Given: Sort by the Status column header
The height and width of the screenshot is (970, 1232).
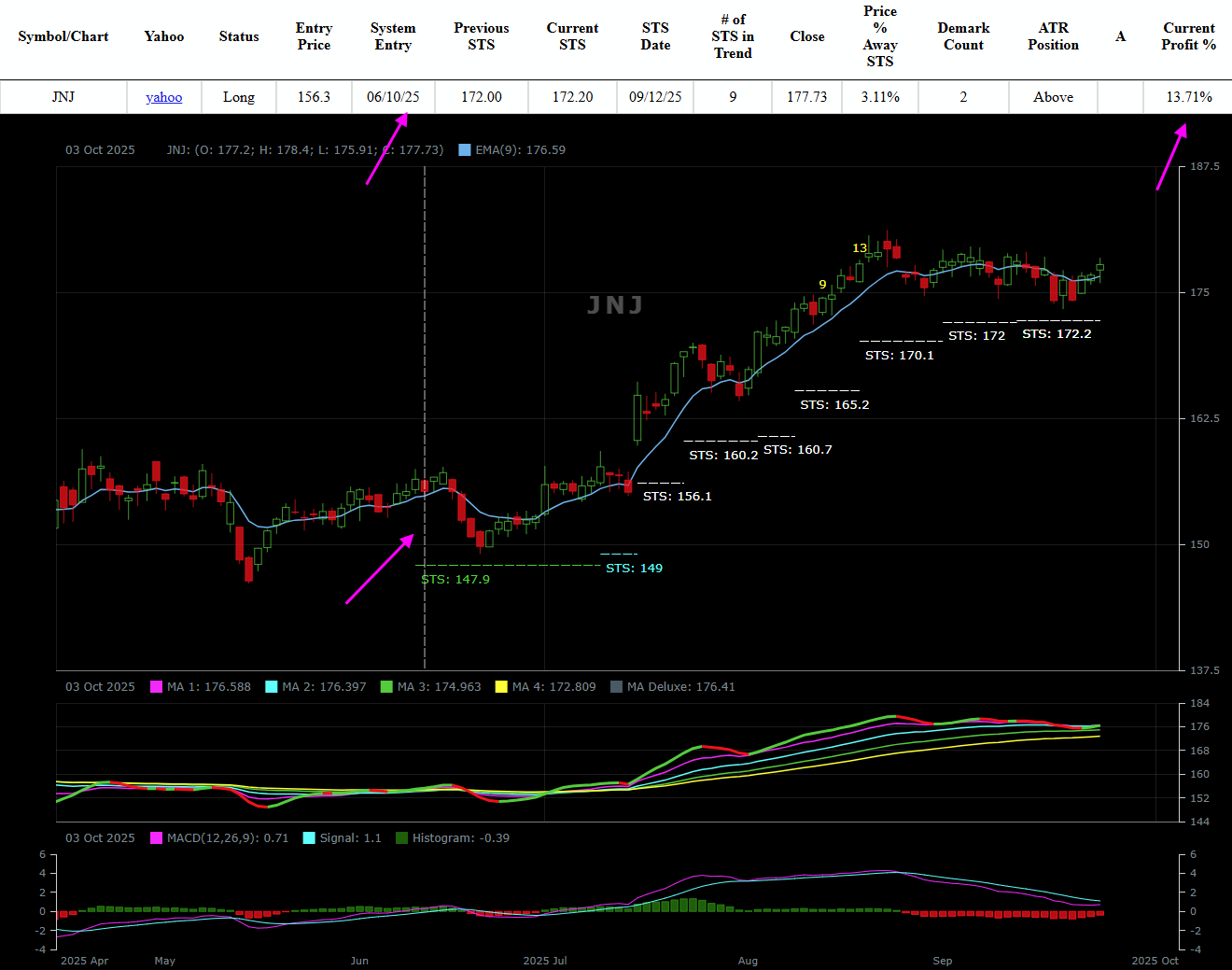Looking at the screenshot, I should (x=239, y=36).
